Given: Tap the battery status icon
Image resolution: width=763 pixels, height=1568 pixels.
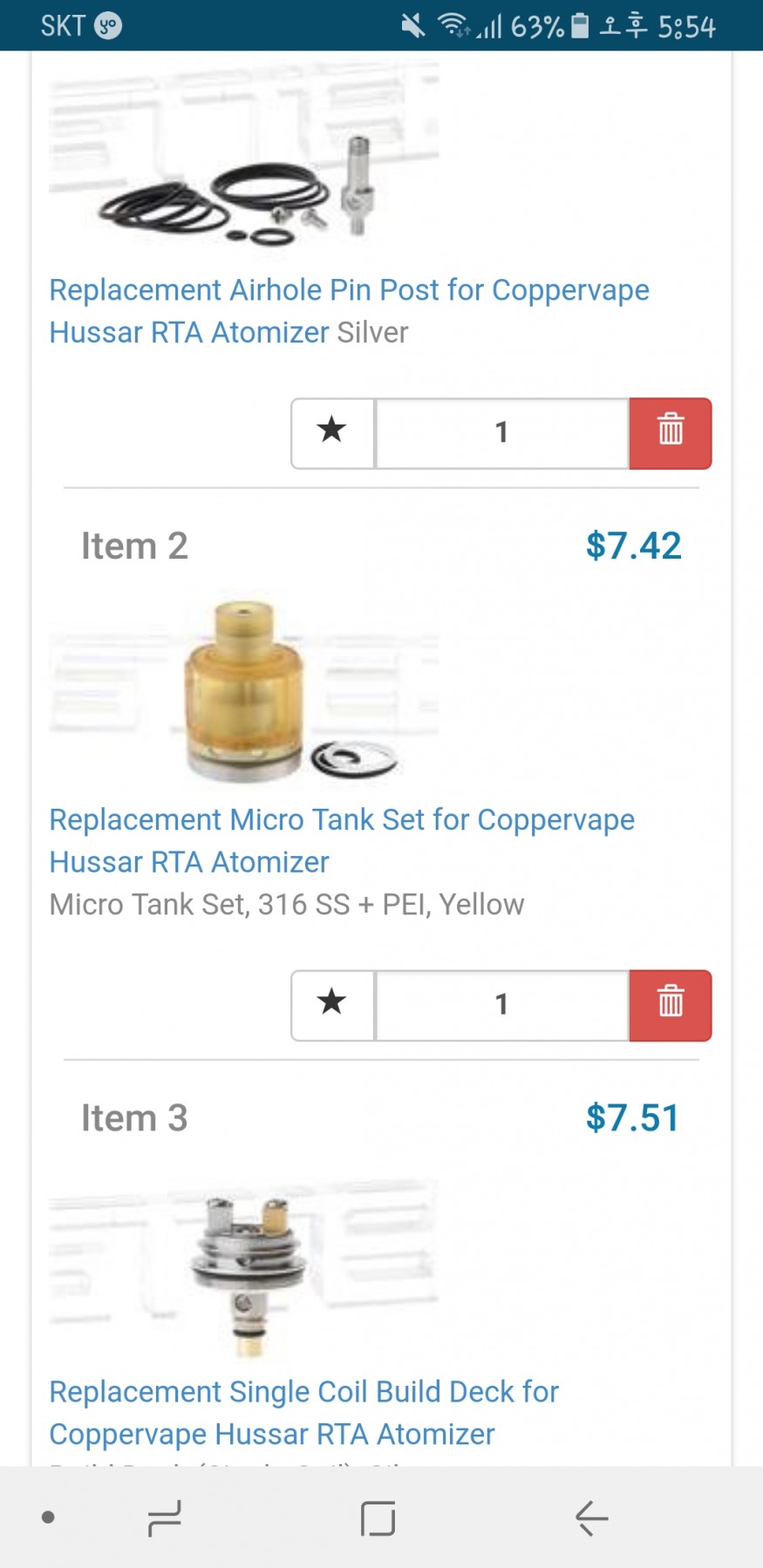Looking at the screenshot, I should coord(580,26).
